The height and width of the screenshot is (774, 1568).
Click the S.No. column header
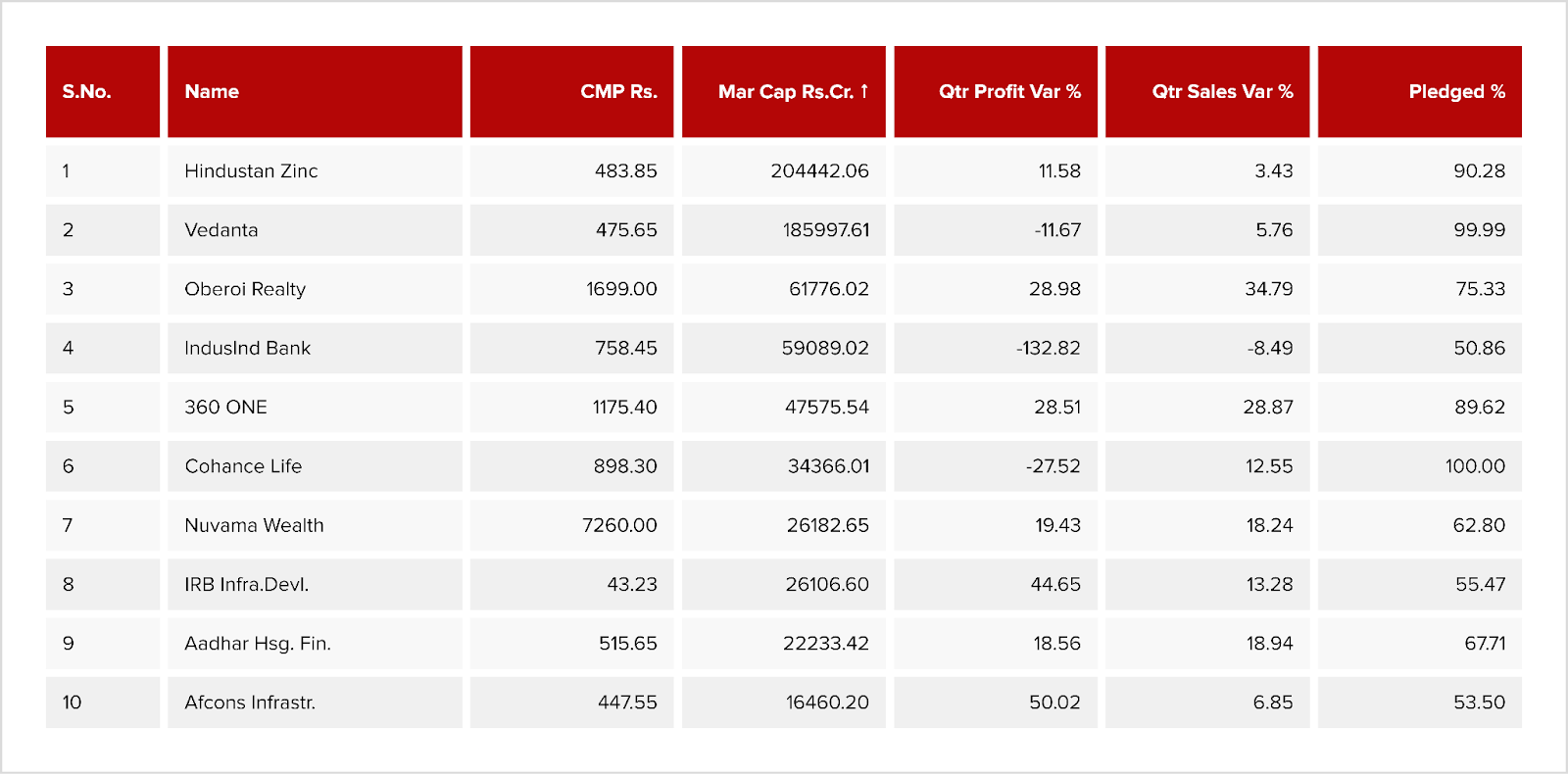pyautogui.click(x=86, y=91)
